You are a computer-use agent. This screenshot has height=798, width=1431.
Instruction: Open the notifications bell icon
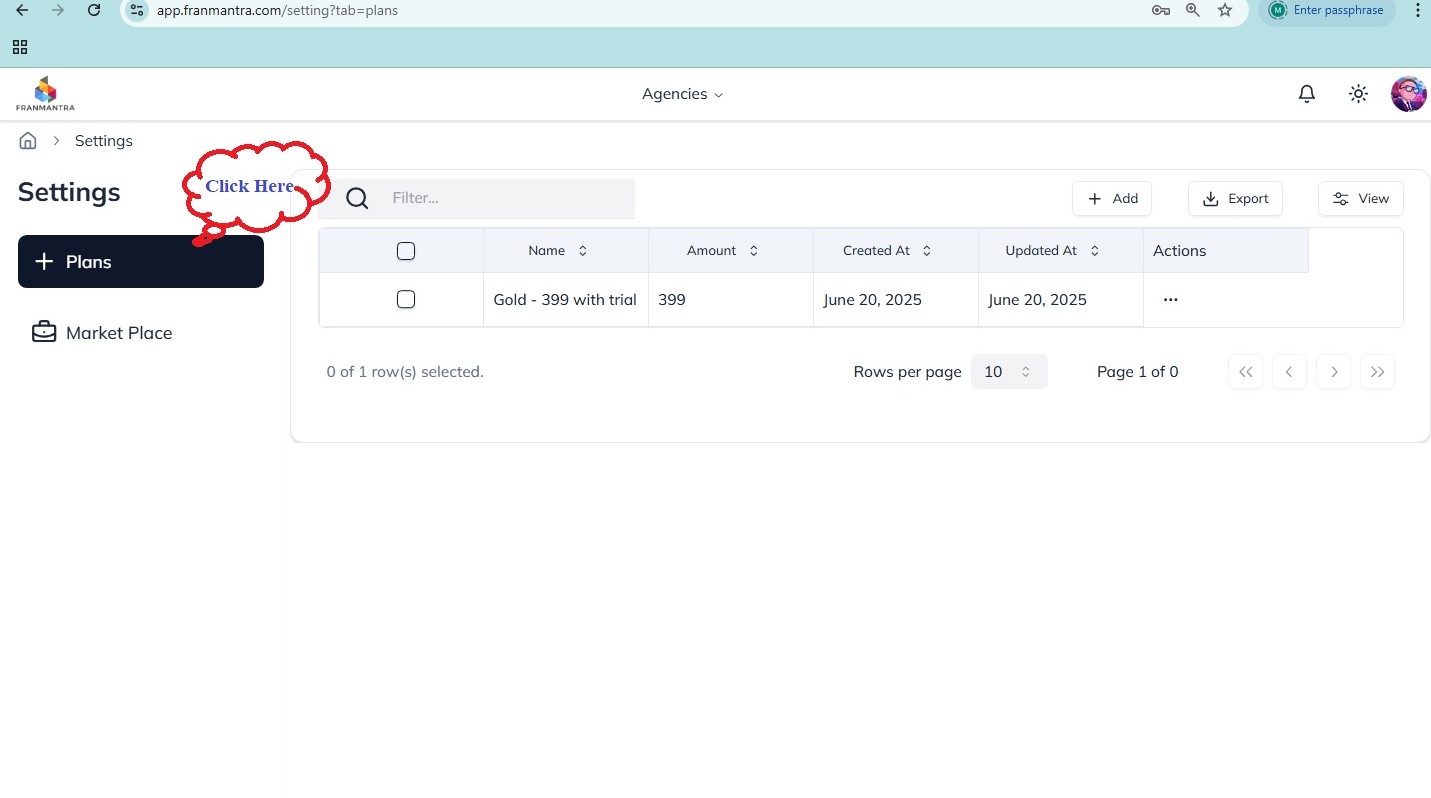click(1306, 94)
